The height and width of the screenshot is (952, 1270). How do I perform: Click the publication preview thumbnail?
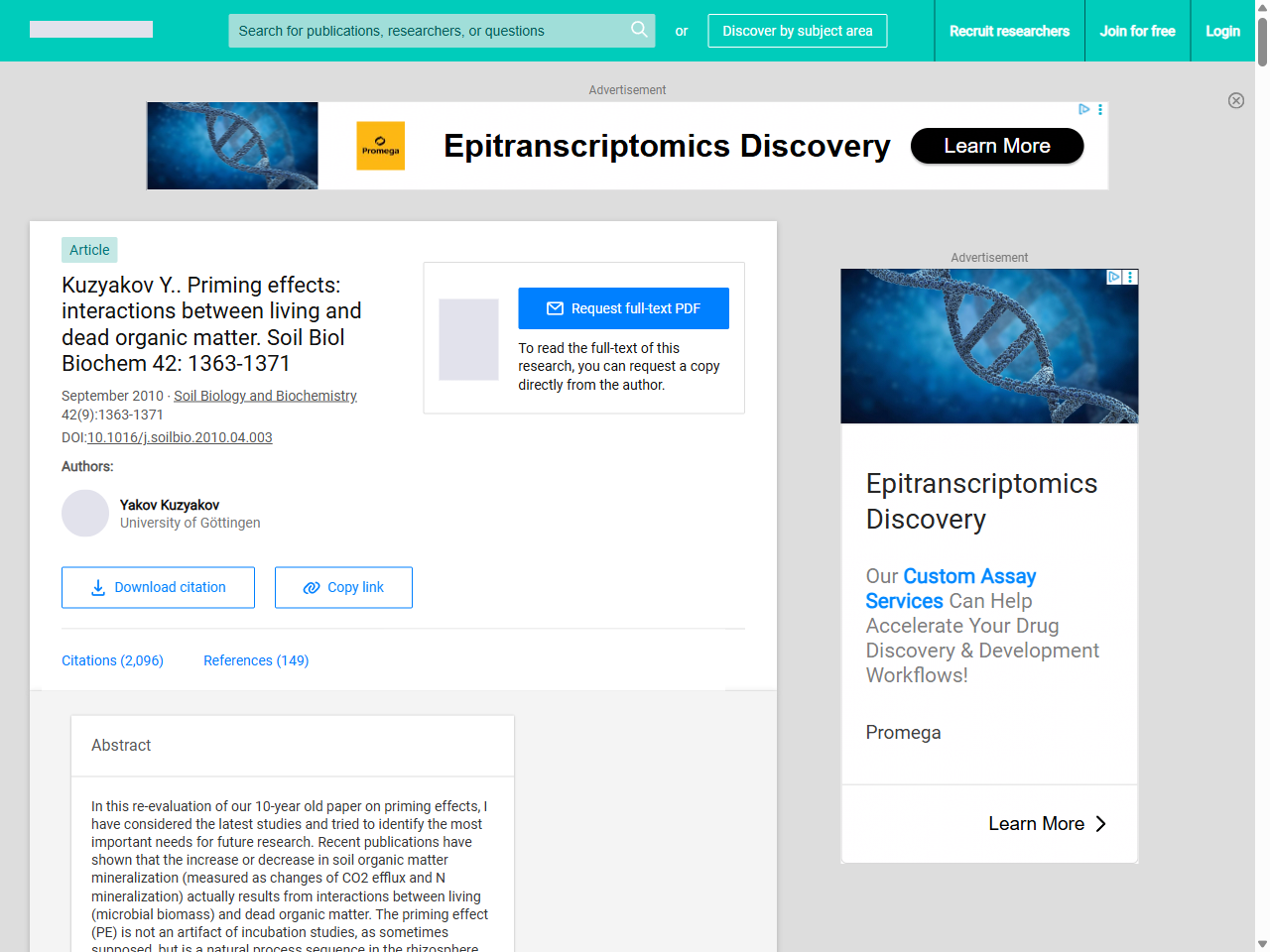pyautogui.click(x=468, y=339)
